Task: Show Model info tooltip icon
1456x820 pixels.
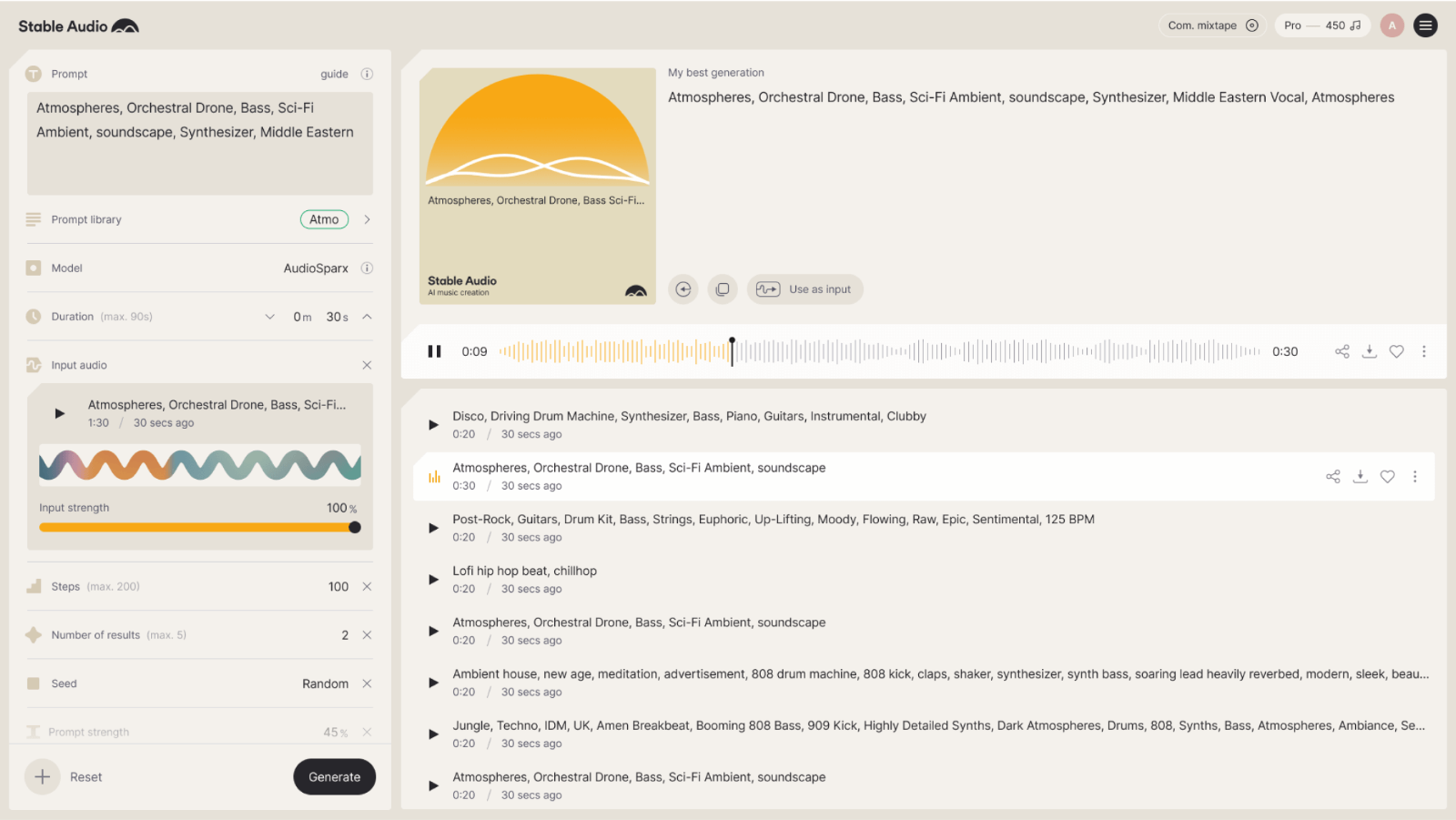Action: 367,268
